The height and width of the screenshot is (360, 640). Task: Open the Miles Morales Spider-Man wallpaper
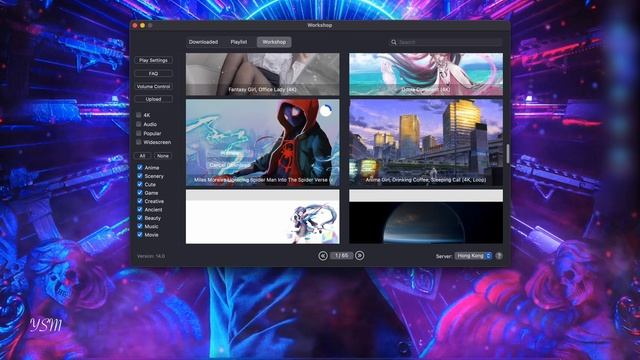tap(262, 143)
